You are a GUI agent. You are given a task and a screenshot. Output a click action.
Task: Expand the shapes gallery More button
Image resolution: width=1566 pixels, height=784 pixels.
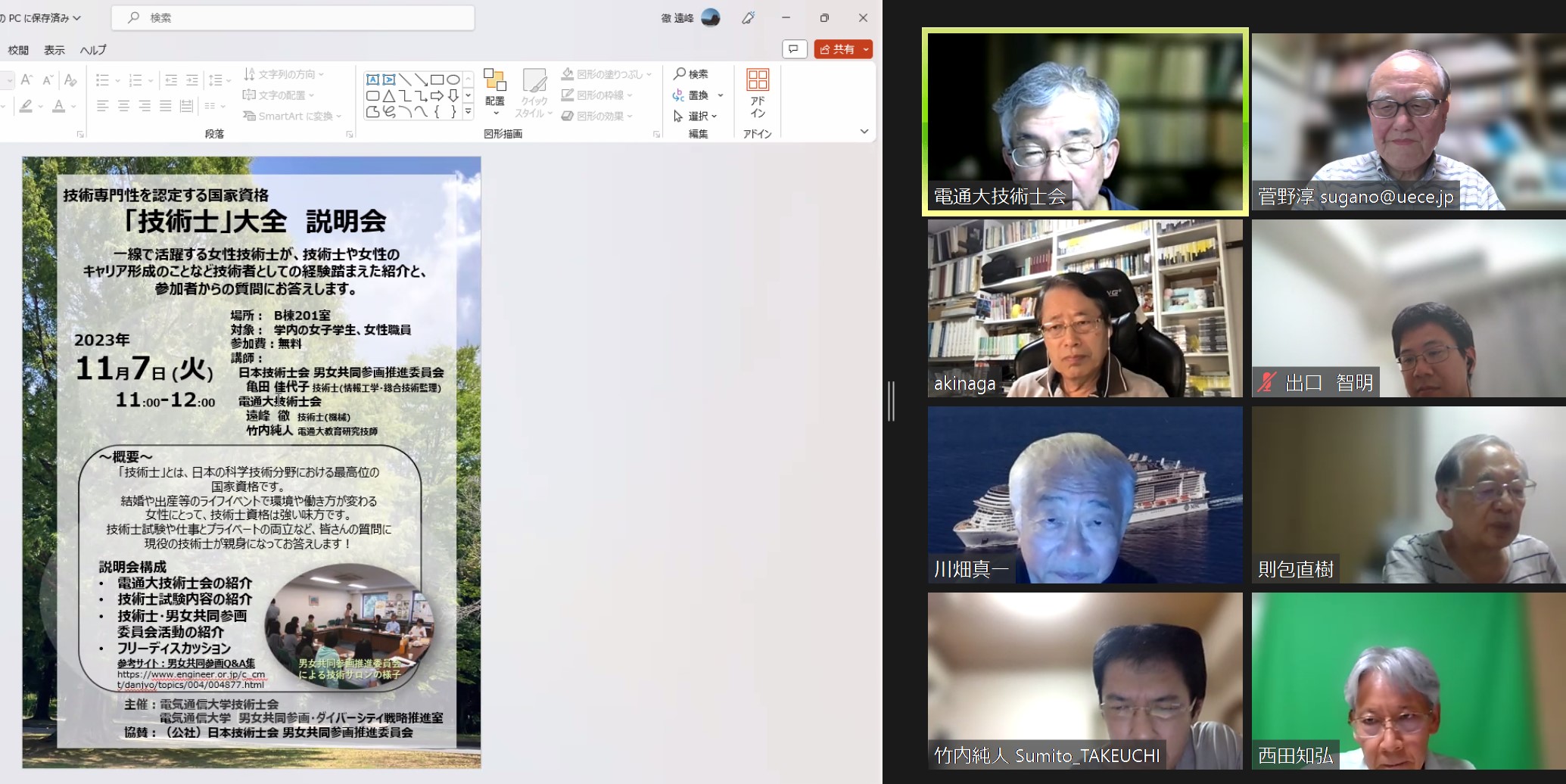469,111
